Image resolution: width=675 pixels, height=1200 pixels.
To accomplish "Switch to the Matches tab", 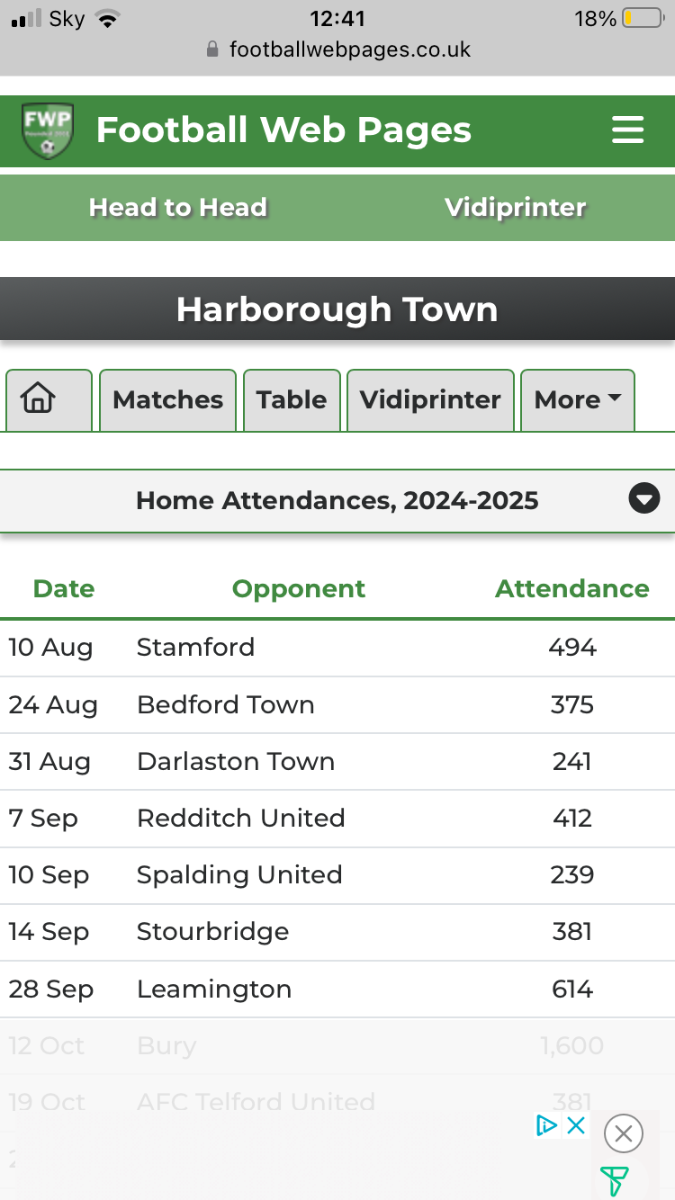I will 168,400.
